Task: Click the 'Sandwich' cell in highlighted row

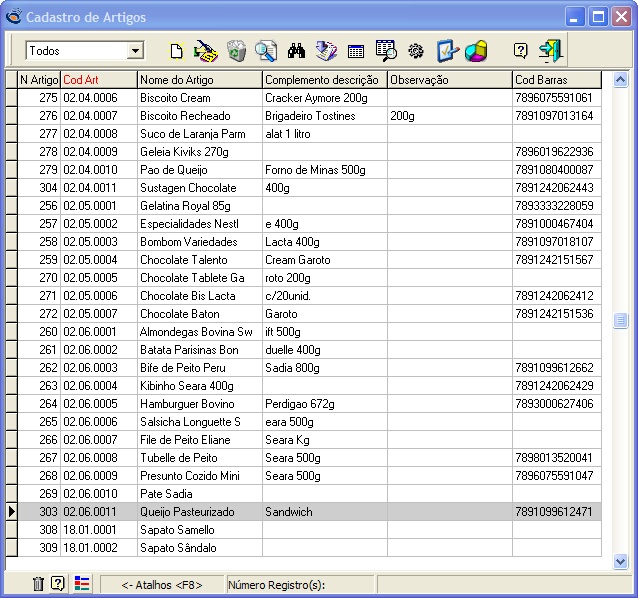Action: [325, 512]
